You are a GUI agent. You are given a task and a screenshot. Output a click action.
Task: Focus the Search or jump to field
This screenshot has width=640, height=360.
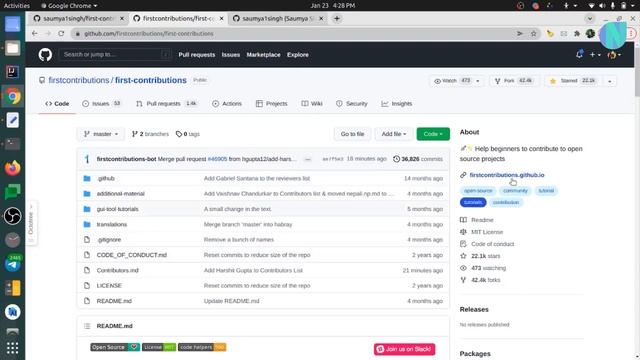[115, 54]
